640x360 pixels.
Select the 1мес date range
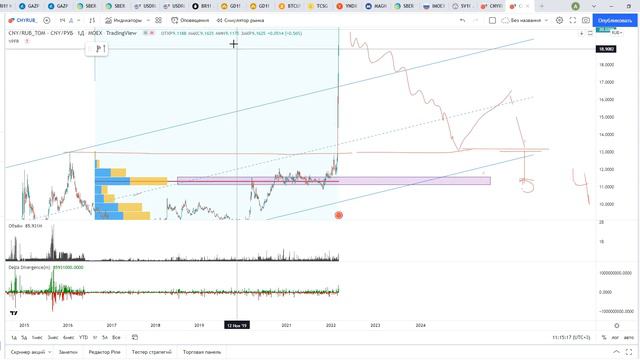[37, 338]
